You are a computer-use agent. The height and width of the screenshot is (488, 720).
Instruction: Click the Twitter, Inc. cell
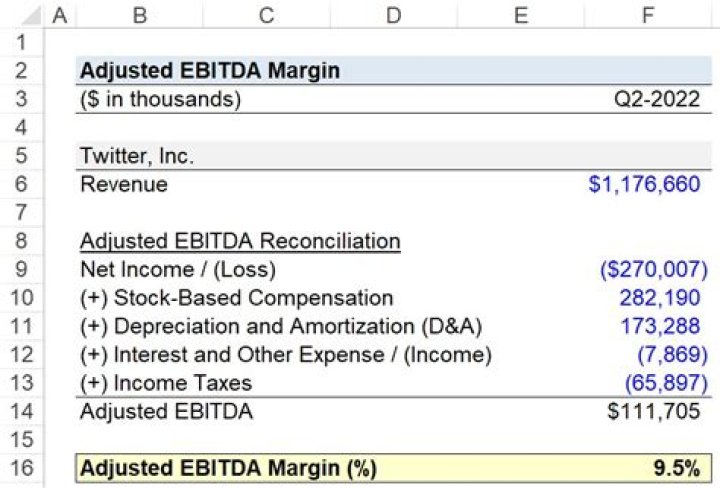tap(137, 156)
